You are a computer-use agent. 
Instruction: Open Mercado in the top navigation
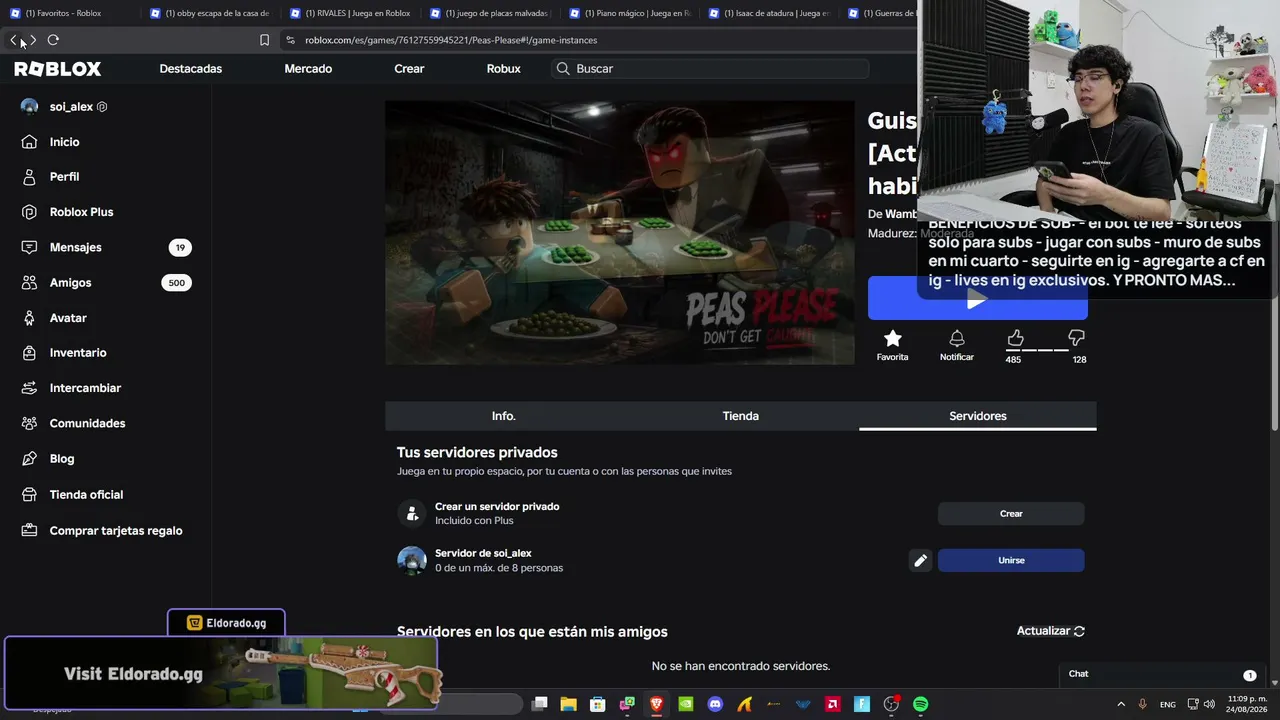click(x=308, y=69)
